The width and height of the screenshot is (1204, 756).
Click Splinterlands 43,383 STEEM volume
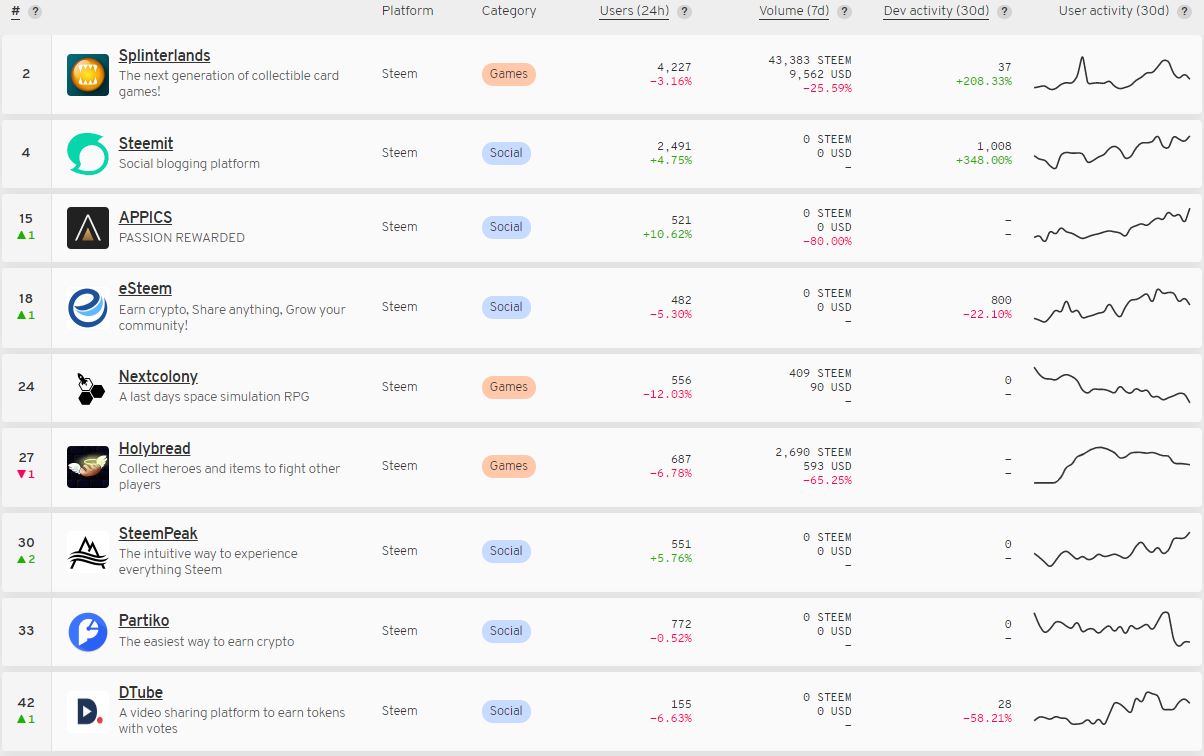click(810, 60)
